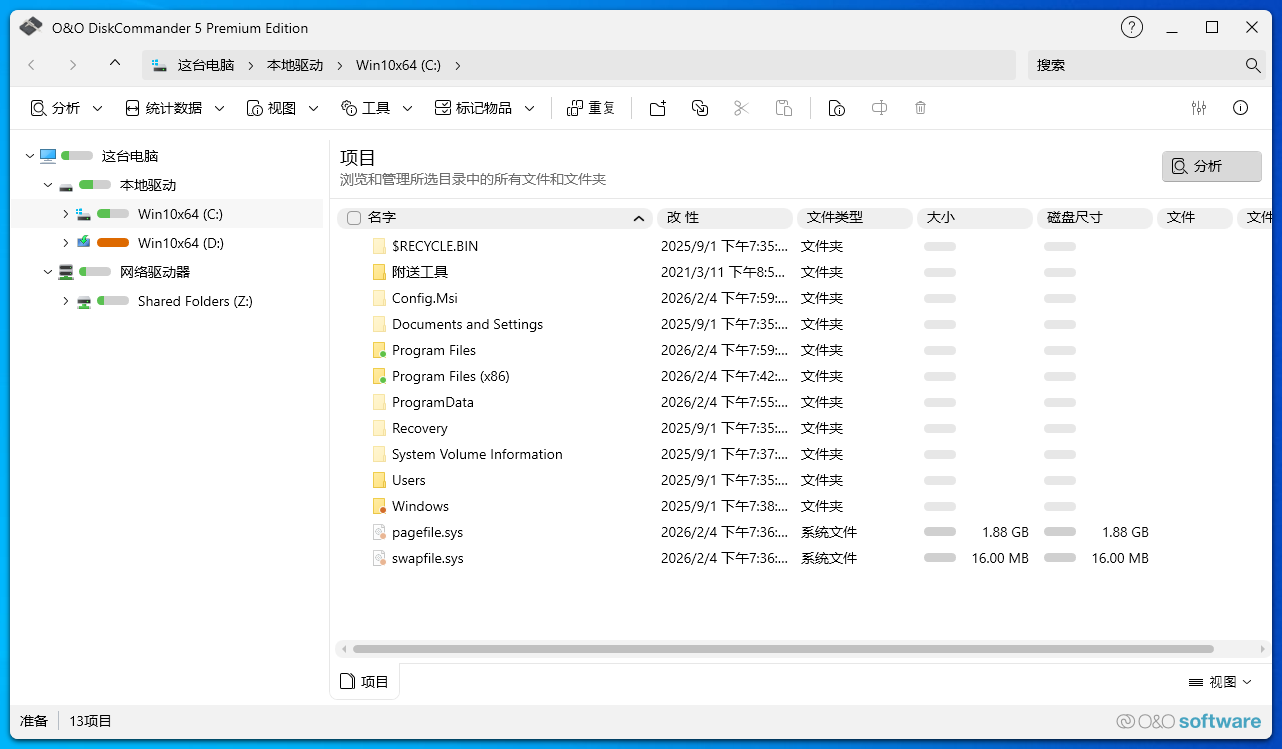Select the 项目 tab at the bottom
Image resolution: width=1282 pixels, height=749 pixels.
(x=365, y=682)
